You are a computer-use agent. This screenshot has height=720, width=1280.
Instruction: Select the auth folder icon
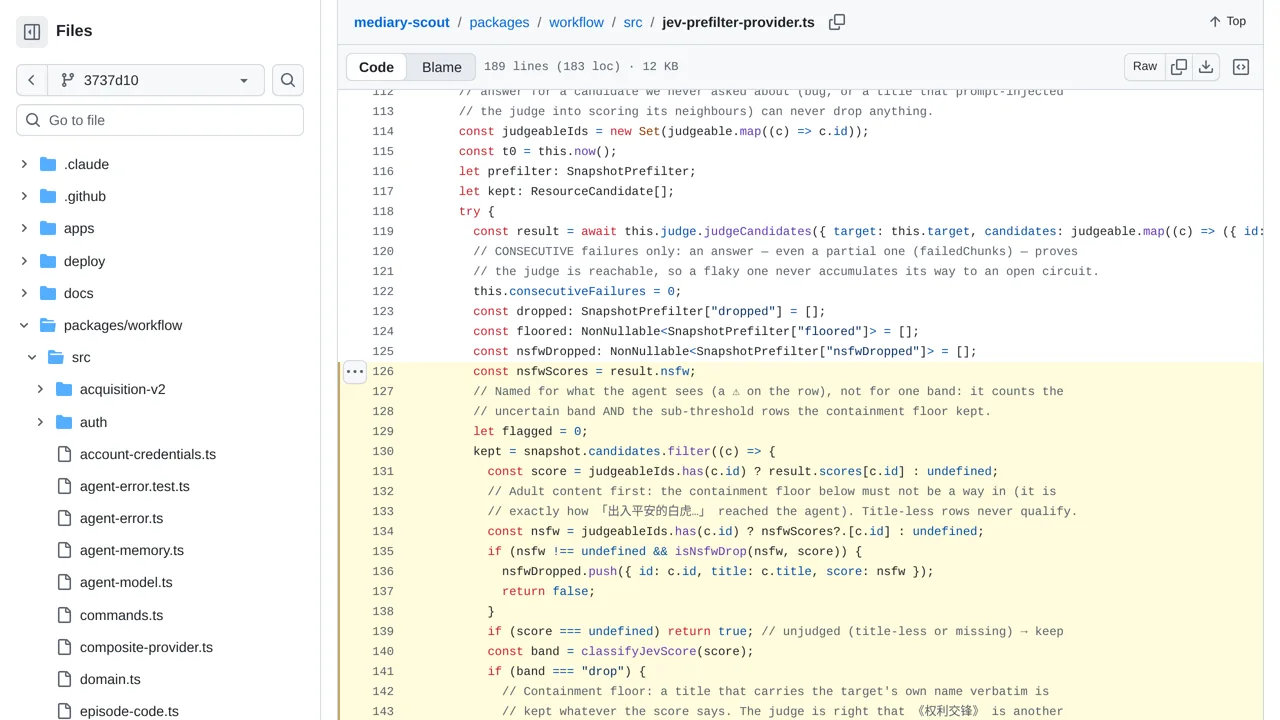pyautogui.click(x=64, y=422)
